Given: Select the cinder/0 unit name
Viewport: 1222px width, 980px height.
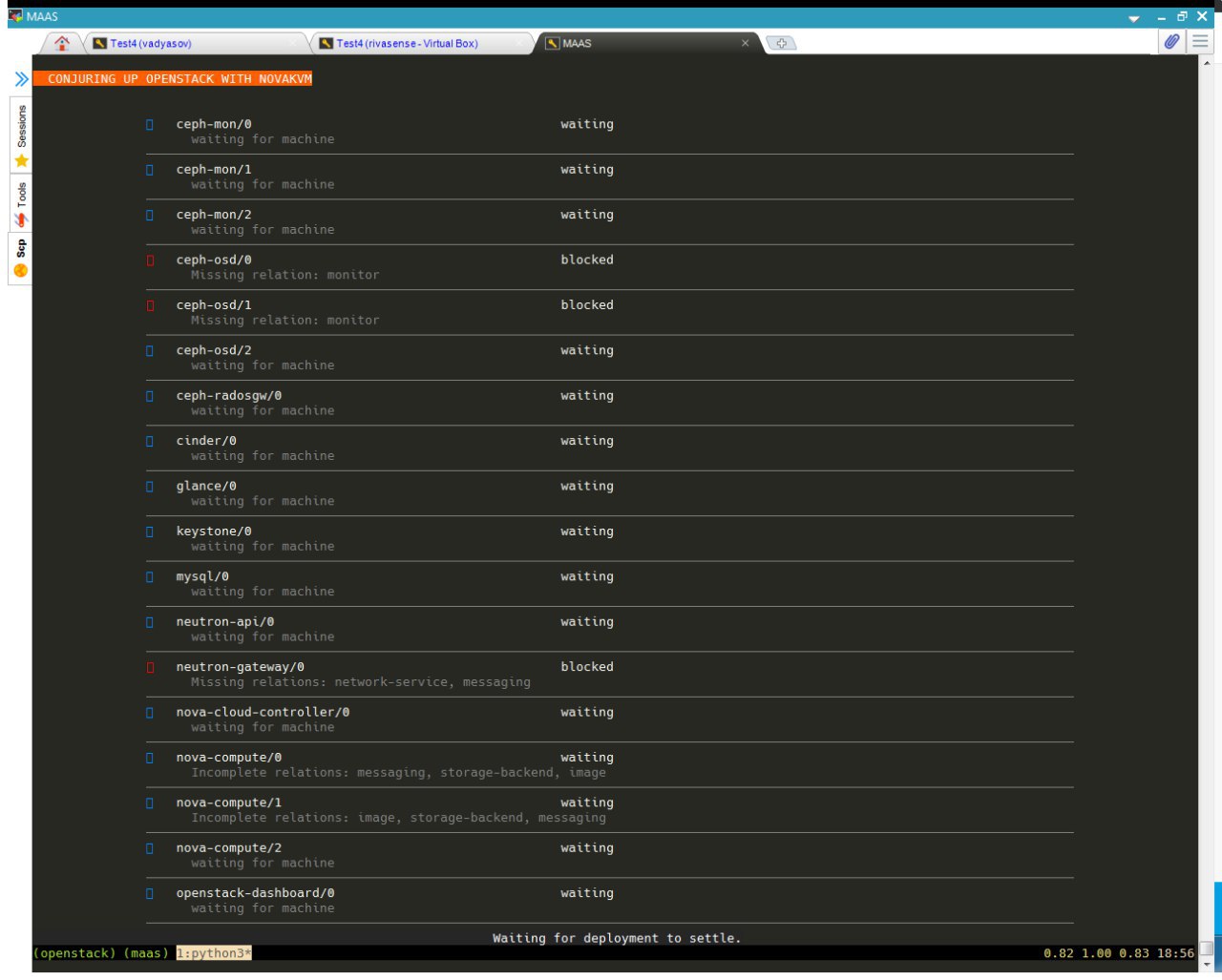Looking at the screenshot, I should (x=206, y=441).
